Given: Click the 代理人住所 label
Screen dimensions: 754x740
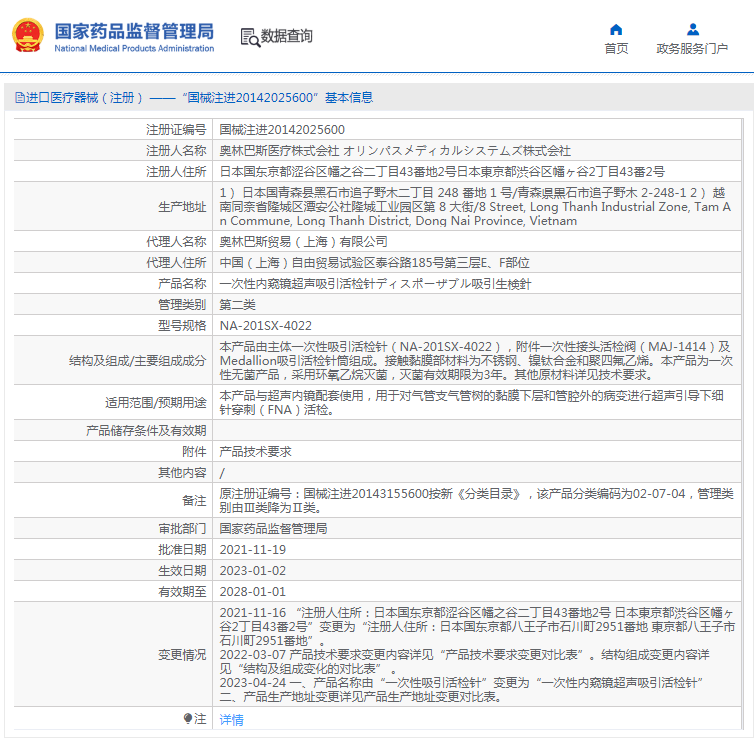Looking at the screenshot, I should tap(176, 263).
